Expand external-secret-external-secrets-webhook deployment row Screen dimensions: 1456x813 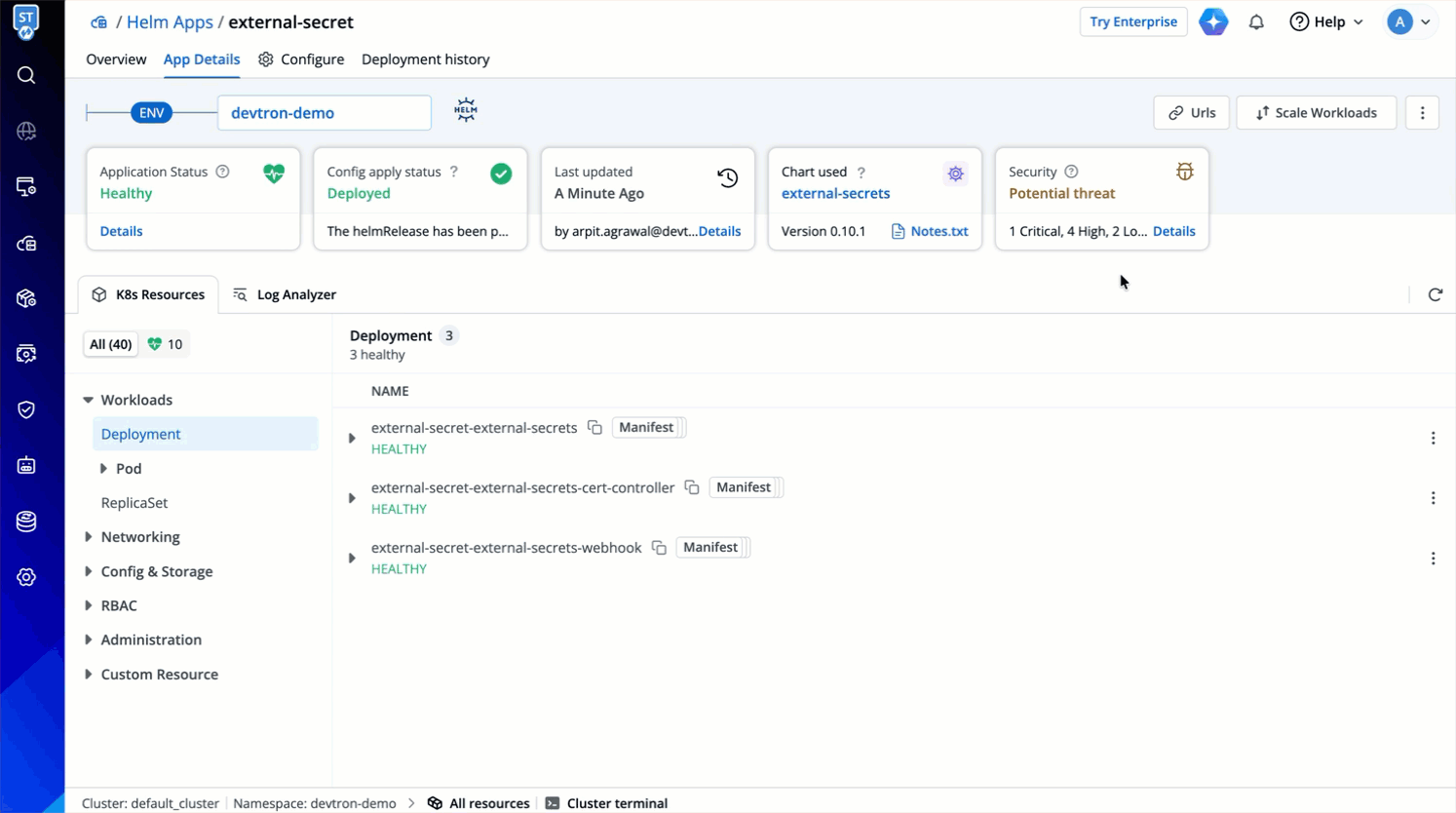[352, 559]
